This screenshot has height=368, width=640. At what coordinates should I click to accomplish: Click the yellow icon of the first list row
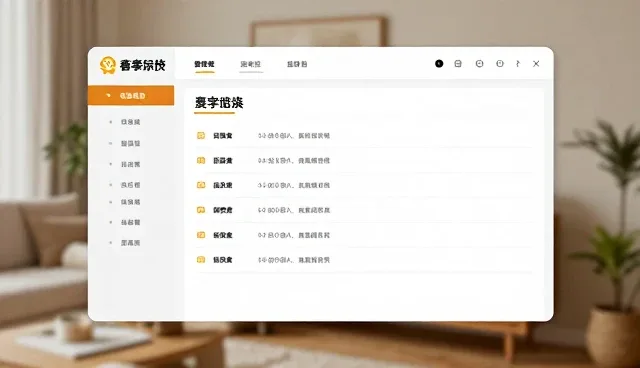(201, 135)
